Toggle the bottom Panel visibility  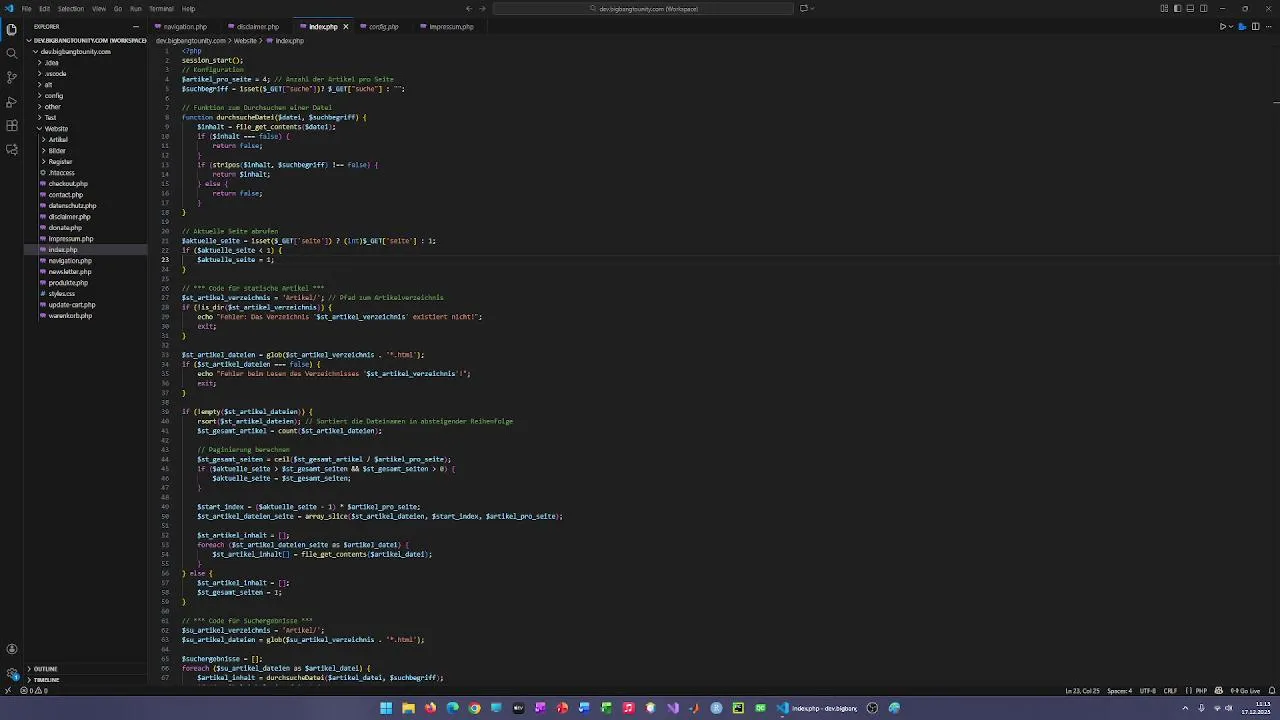1190,8
